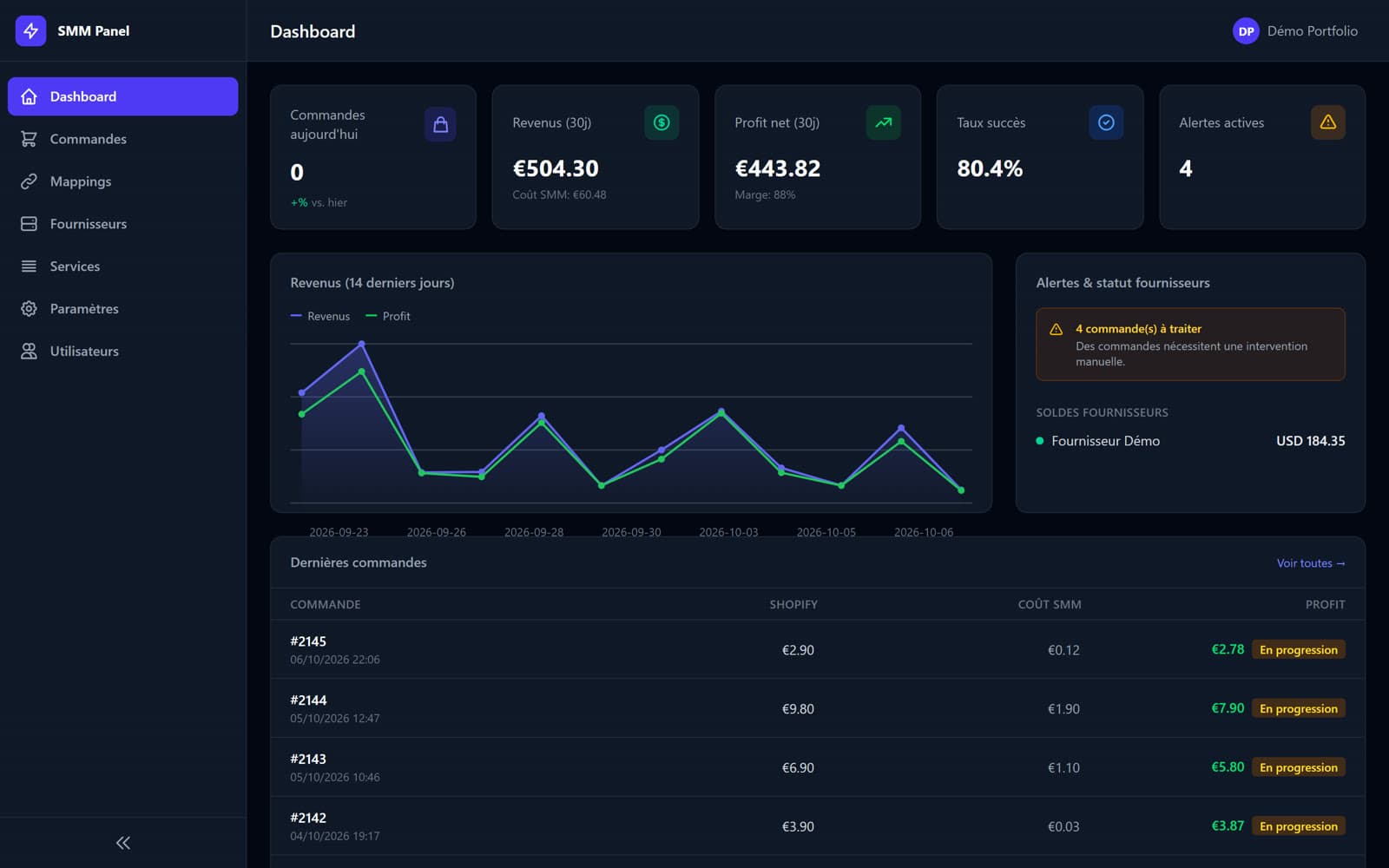Open order #2145
Screen dimensions: 1389x868
(x=308, y=641)
